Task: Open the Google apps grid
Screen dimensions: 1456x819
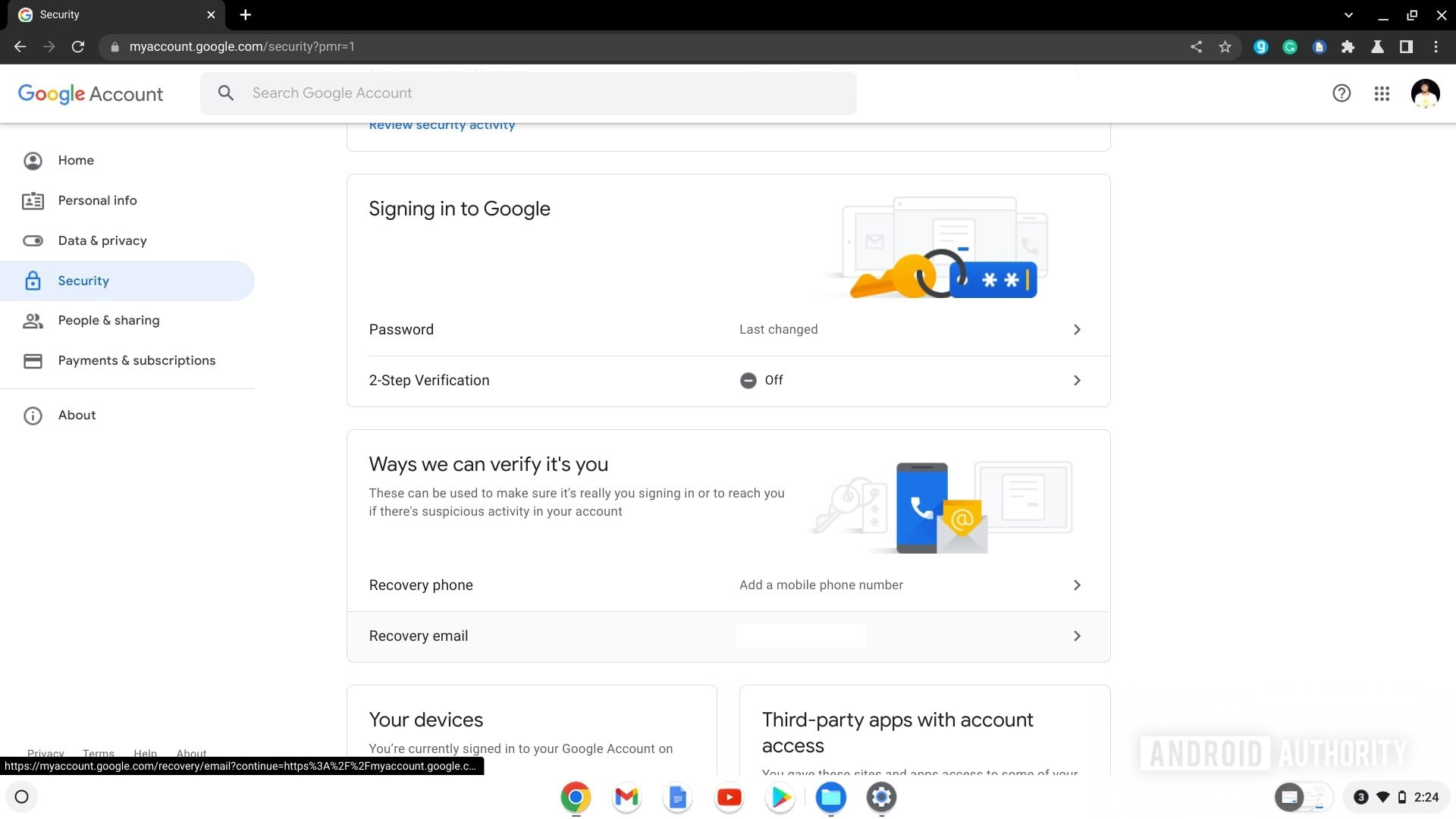Action: coord(1382,93)
